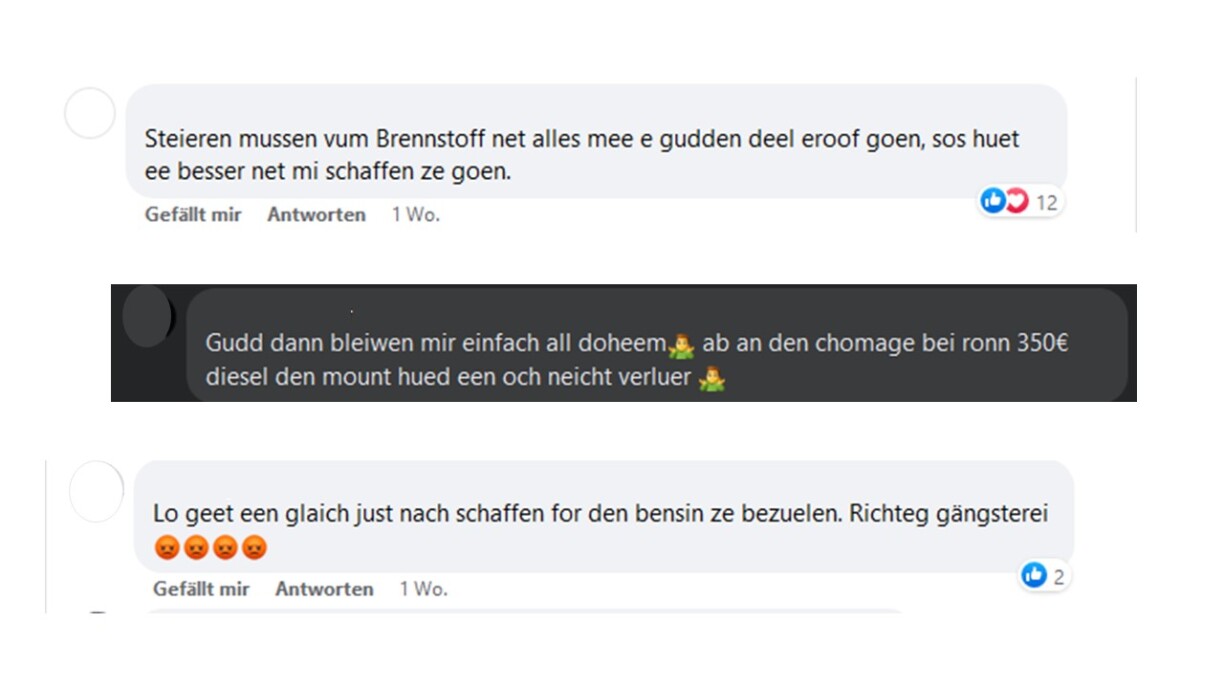Click the blue thumbs-up reaction beside count 12
The height and width of the screenshot is (689, 1224).
993,201
